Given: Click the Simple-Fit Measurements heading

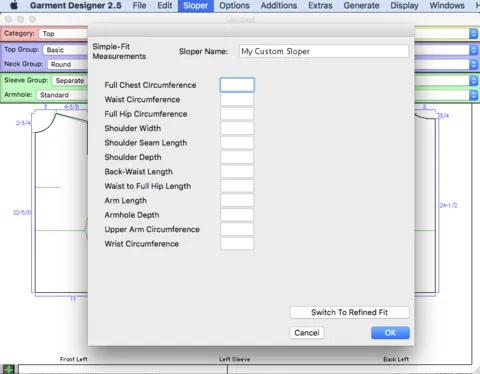Looking at the screenshot, I should (x=119, y=51).
